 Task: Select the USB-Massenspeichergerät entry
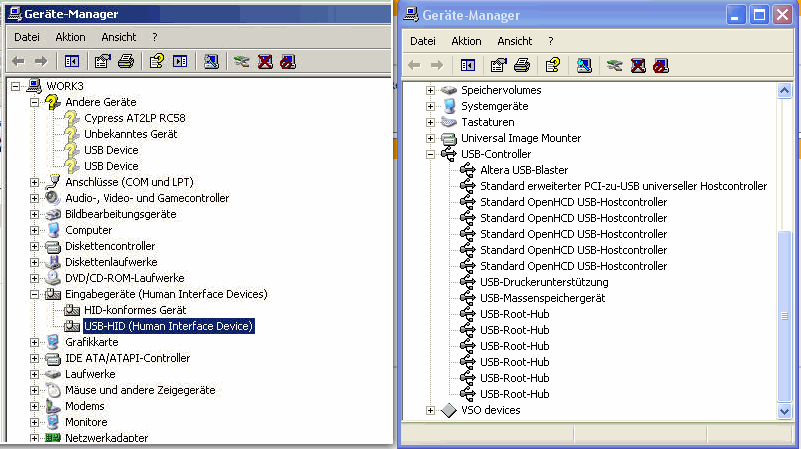coord(543,298)
